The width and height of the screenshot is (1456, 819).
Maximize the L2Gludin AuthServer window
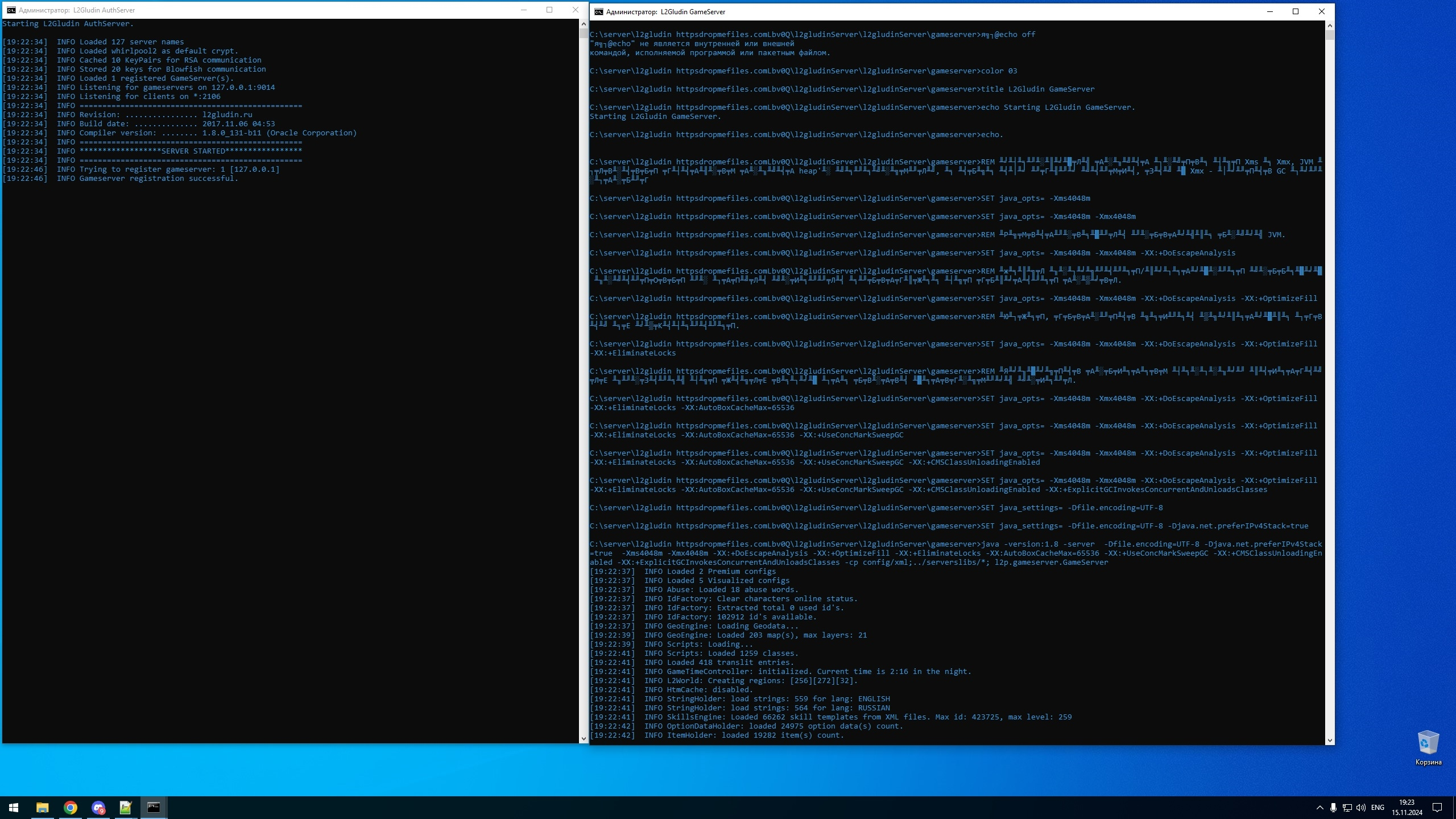[549, 10]
